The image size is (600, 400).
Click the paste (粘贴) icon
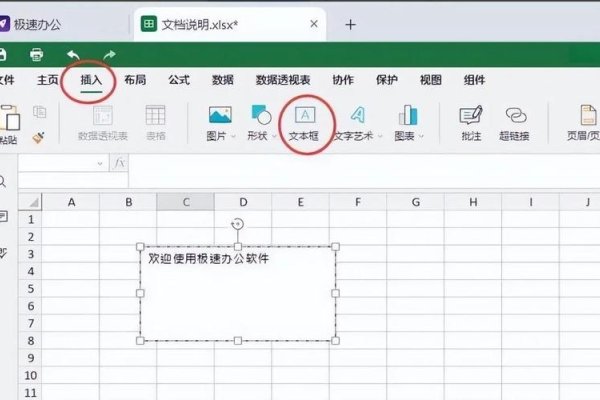[x=9, y=118]
